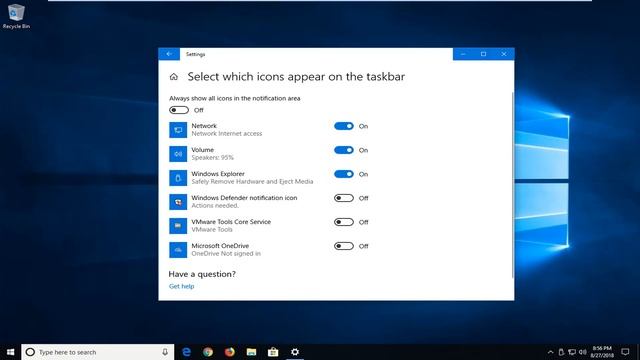Click the Settings window vertical scrollbar
Image resolution: width=640 pixels, height=360 pixels.
pyautogui.click(x=513, y=185)
